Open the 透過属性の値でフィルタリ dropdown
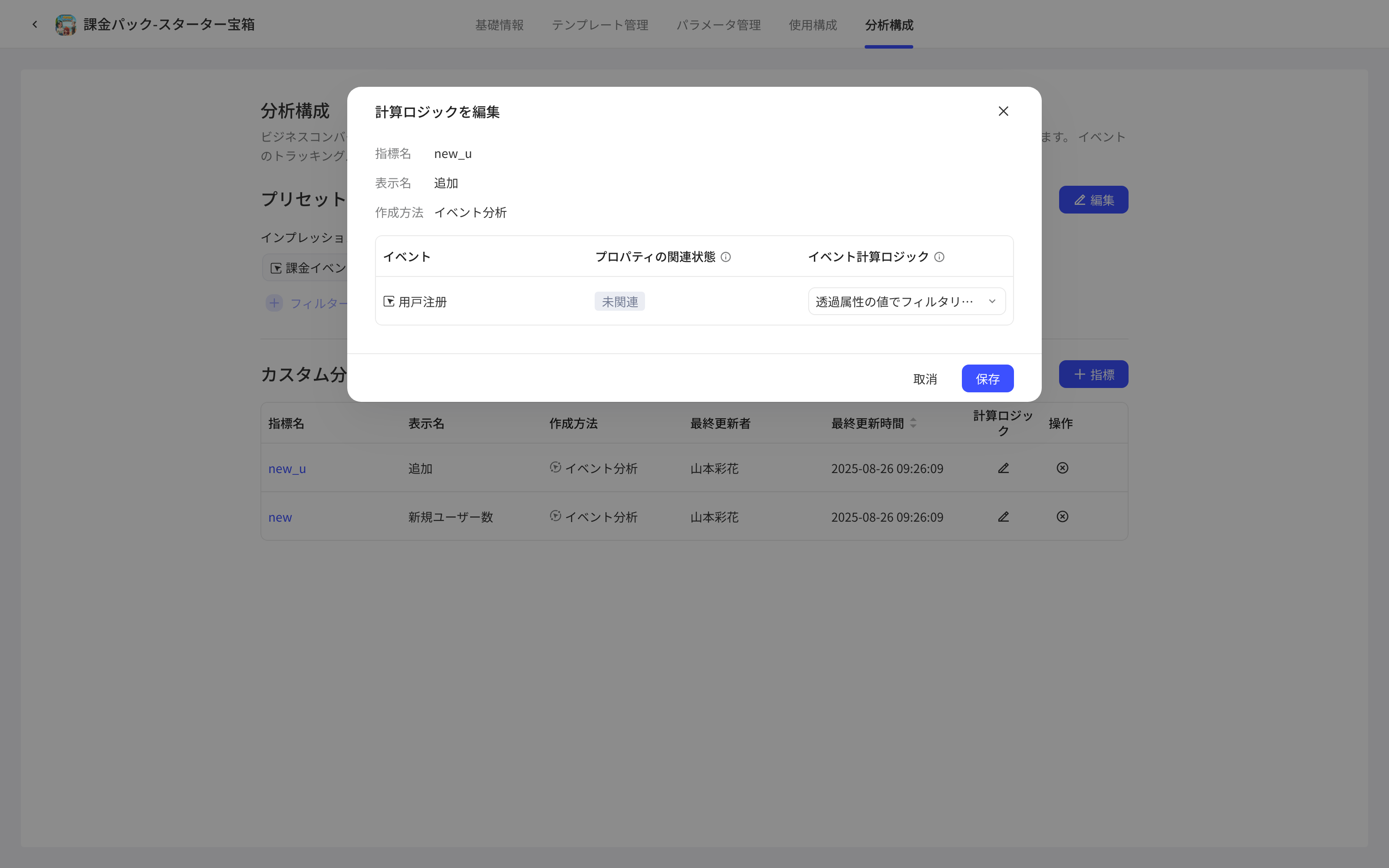Image resolution: width=1389 pixels, height=868 pixels. coord(907,301)
